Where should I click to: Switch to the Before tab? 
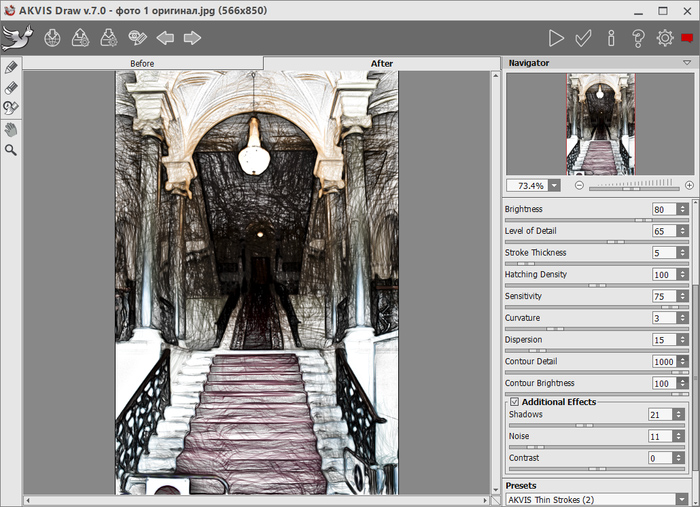143,63
